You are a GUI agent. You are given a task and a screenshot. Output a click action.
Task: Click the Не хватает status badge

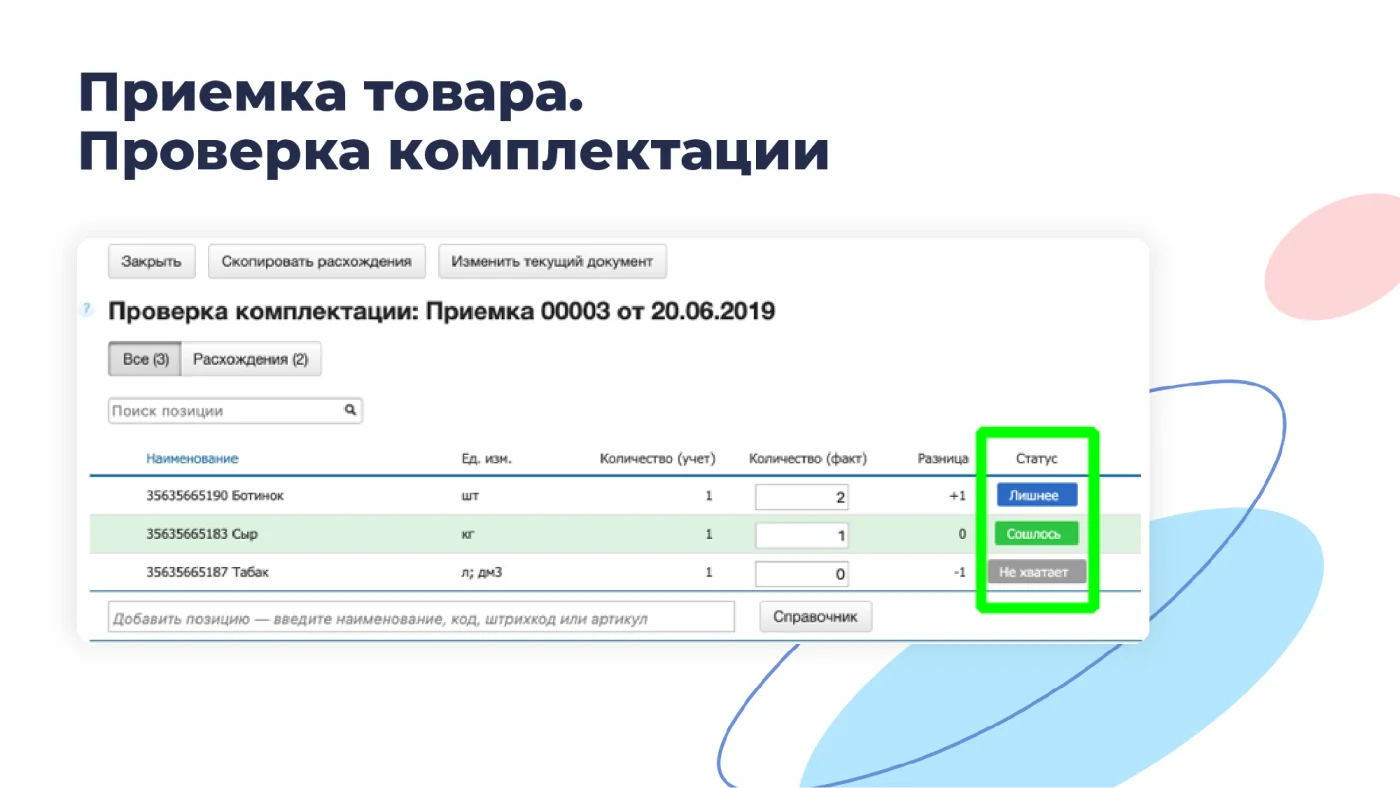coord(1037,572)
